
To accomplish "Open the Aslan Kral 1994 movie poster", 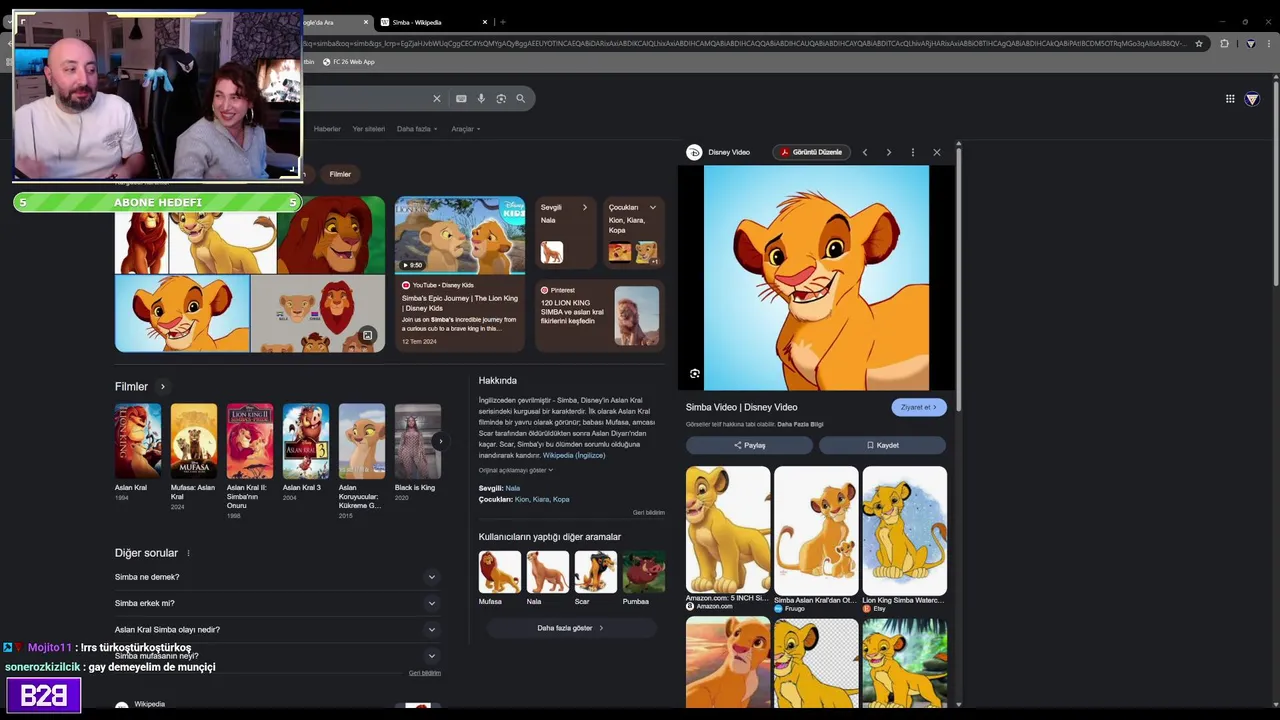I will (x=138, y=441).
